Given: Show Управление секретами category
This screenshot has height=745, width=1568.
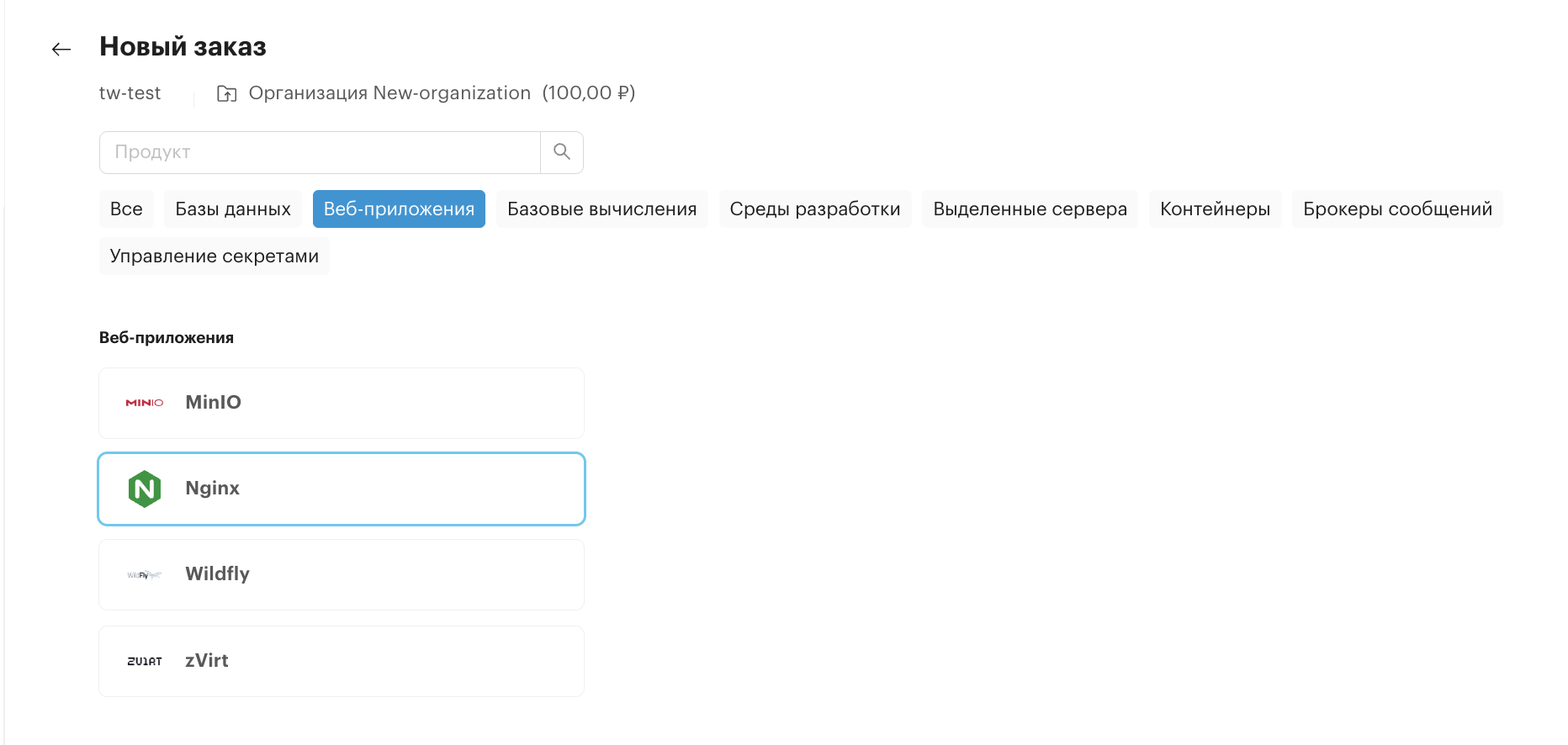Looking at the screenshot, I should (215, 256).
